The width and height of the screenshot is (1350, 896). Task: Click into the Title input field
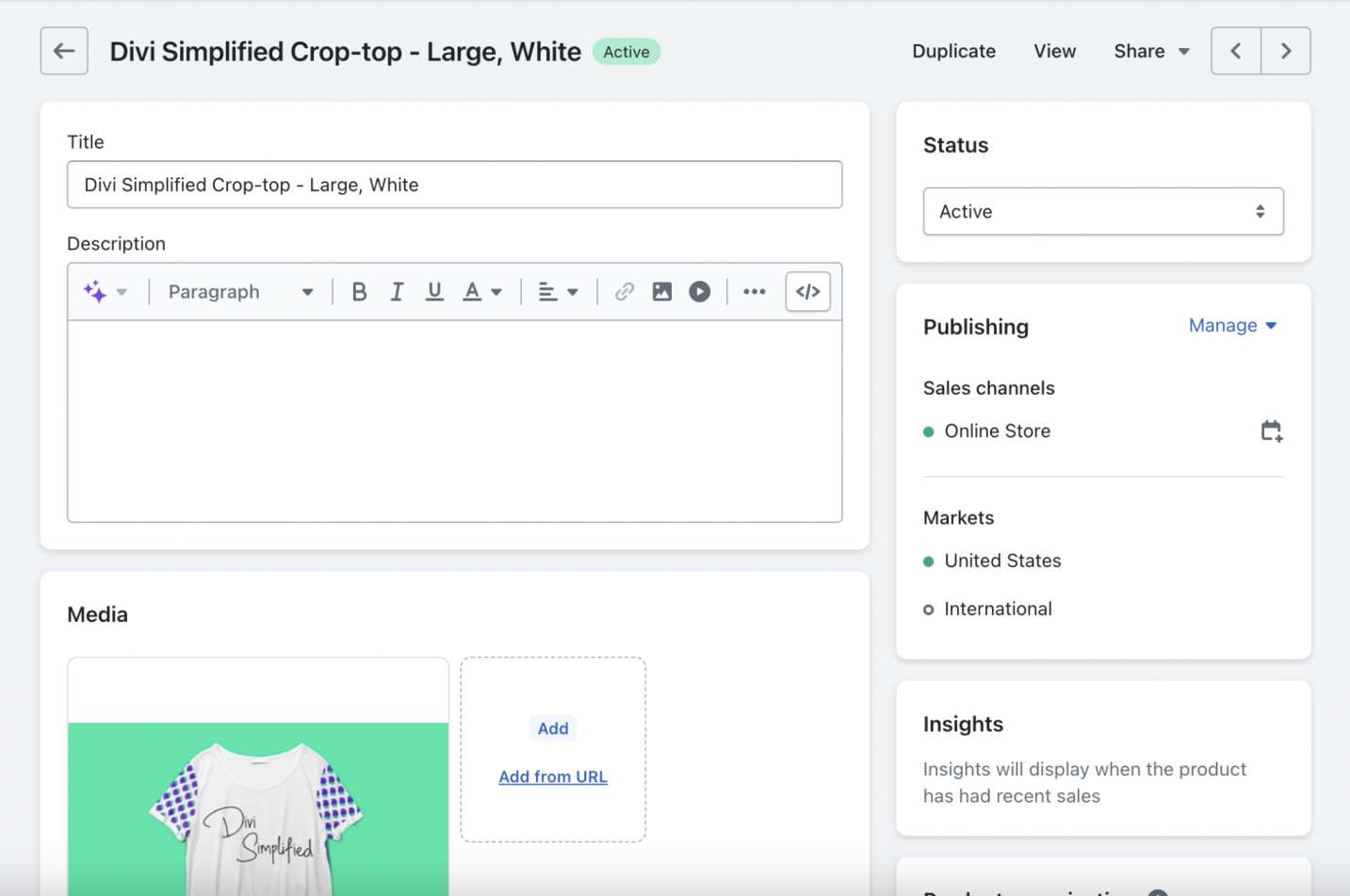[454, 185]
